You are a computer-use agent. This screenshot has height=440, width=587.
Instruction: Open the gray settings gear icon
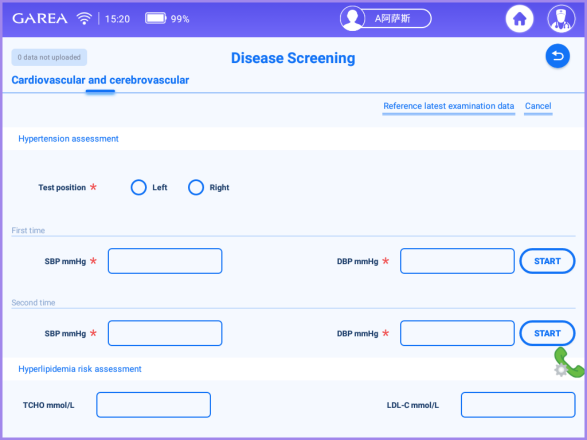[x=560, y=370]
